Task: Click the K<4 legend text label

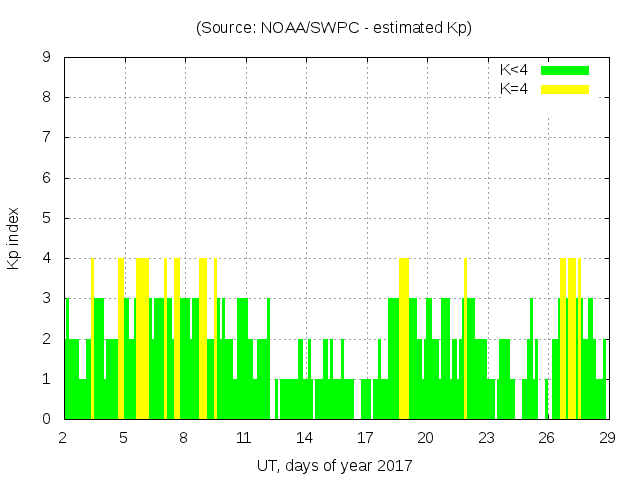Action: tap(514, 70)
